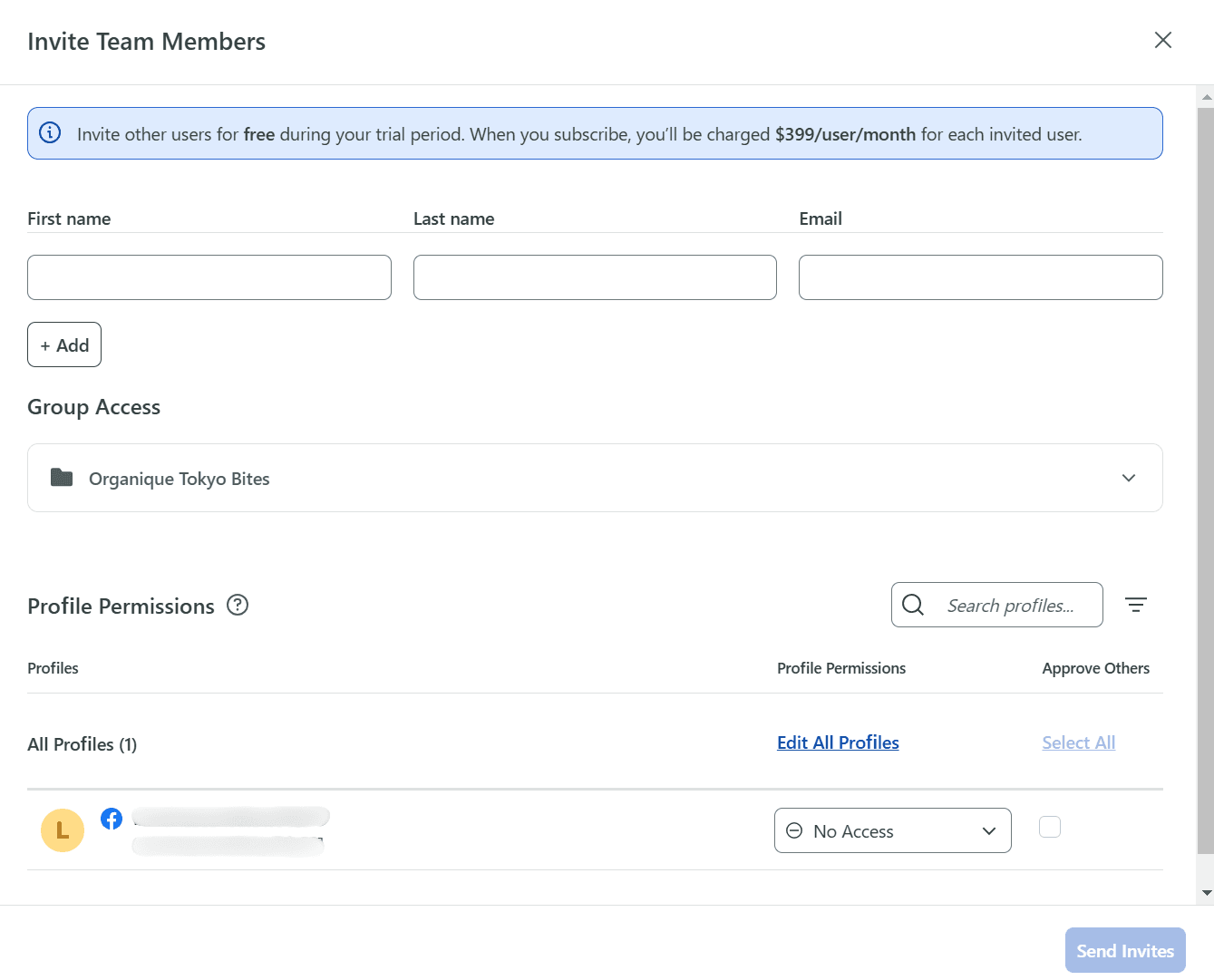The height and width of the screenshot is (980, 1214).
Task: Click the Edit All Profiles link
Action: pos(838,742)
